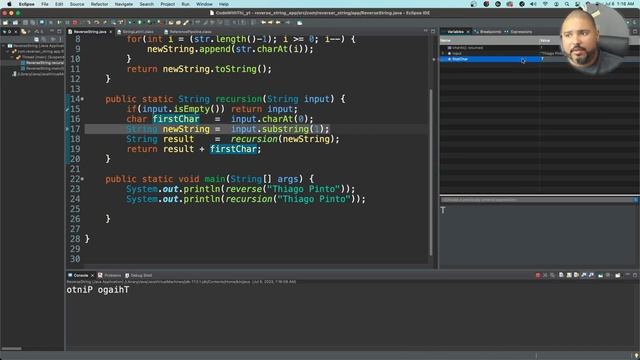Open the File menu

click(x=45, y=4)
